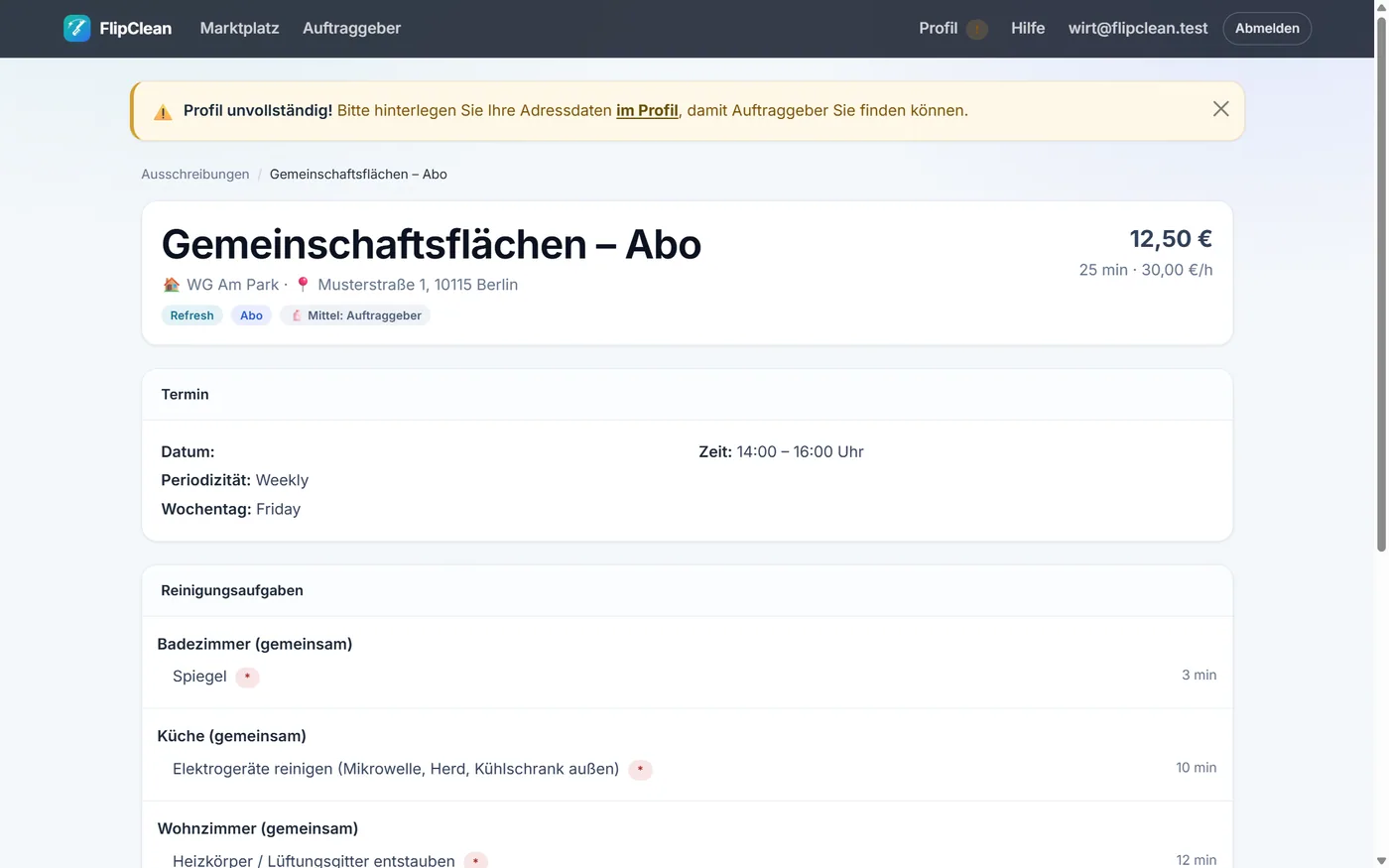Click the bottle icon in Mittel: Auftraggeber tag
Screen dimensions: 1389x868
[296, 315]
